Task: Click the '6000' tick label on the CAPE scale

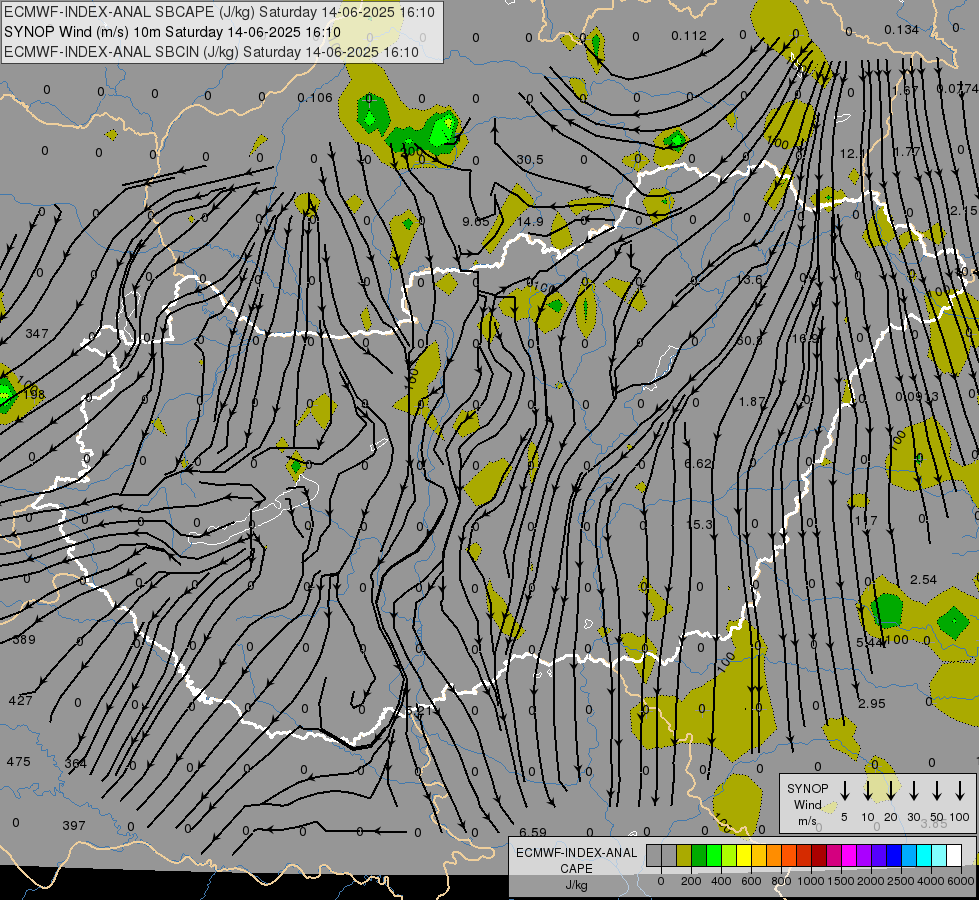Action: [961, 881]
